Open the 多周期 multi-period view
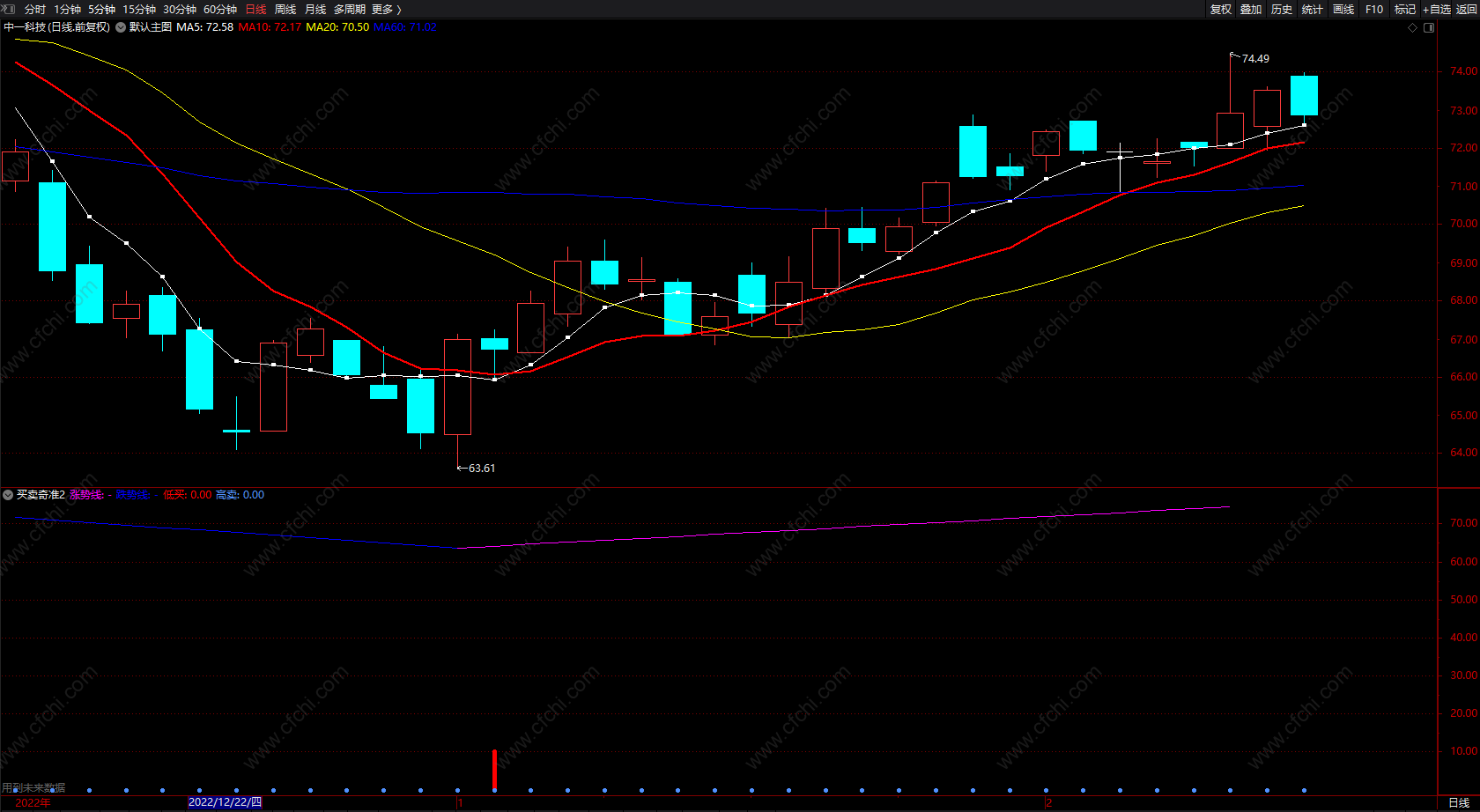Viewport: 1480px width, 812px height. pyautogui.click(x=350, y=9)
